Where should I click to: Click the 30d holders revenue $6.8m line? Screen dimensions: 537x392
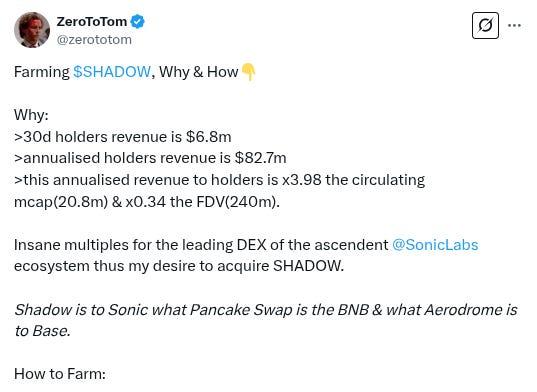coord(123,137)
